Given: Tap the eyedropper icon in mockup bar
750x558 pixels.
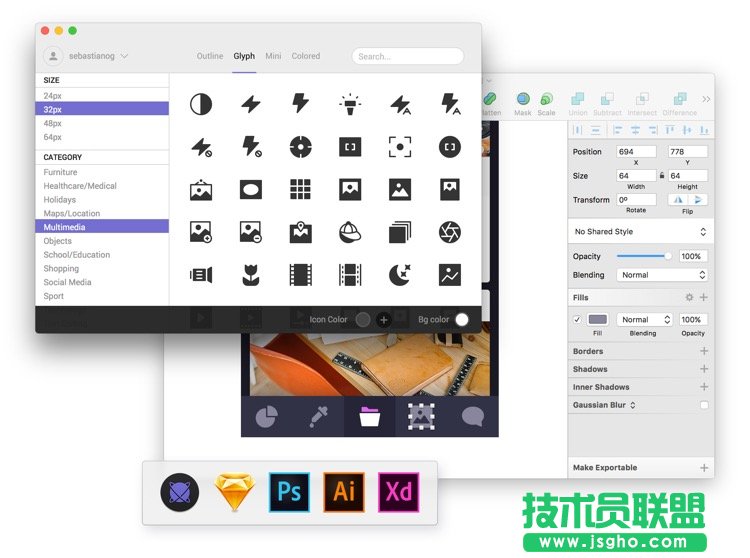Looking at the screenshot, I should (x=319, y=416).
